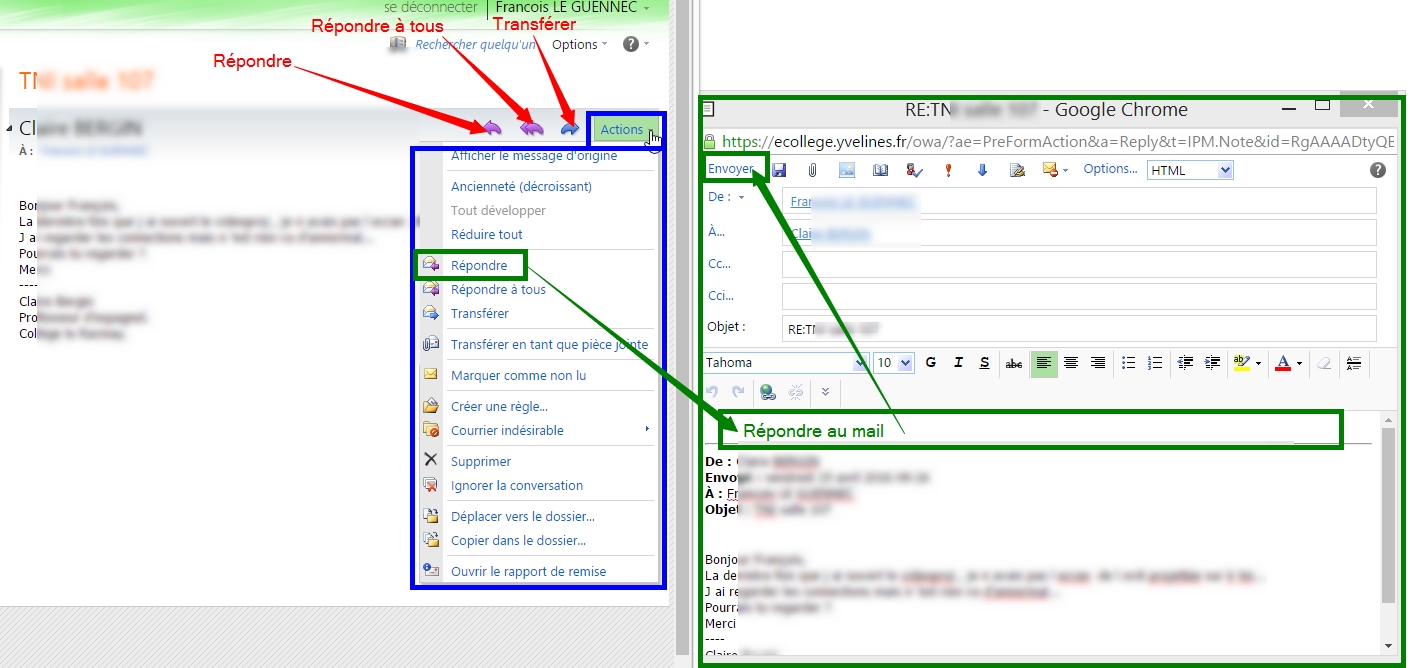Toggle italic formatting in the compose toolbar
Image resolution: width=1417 pixels, height=668 pixels.
(x=958, y=363)
